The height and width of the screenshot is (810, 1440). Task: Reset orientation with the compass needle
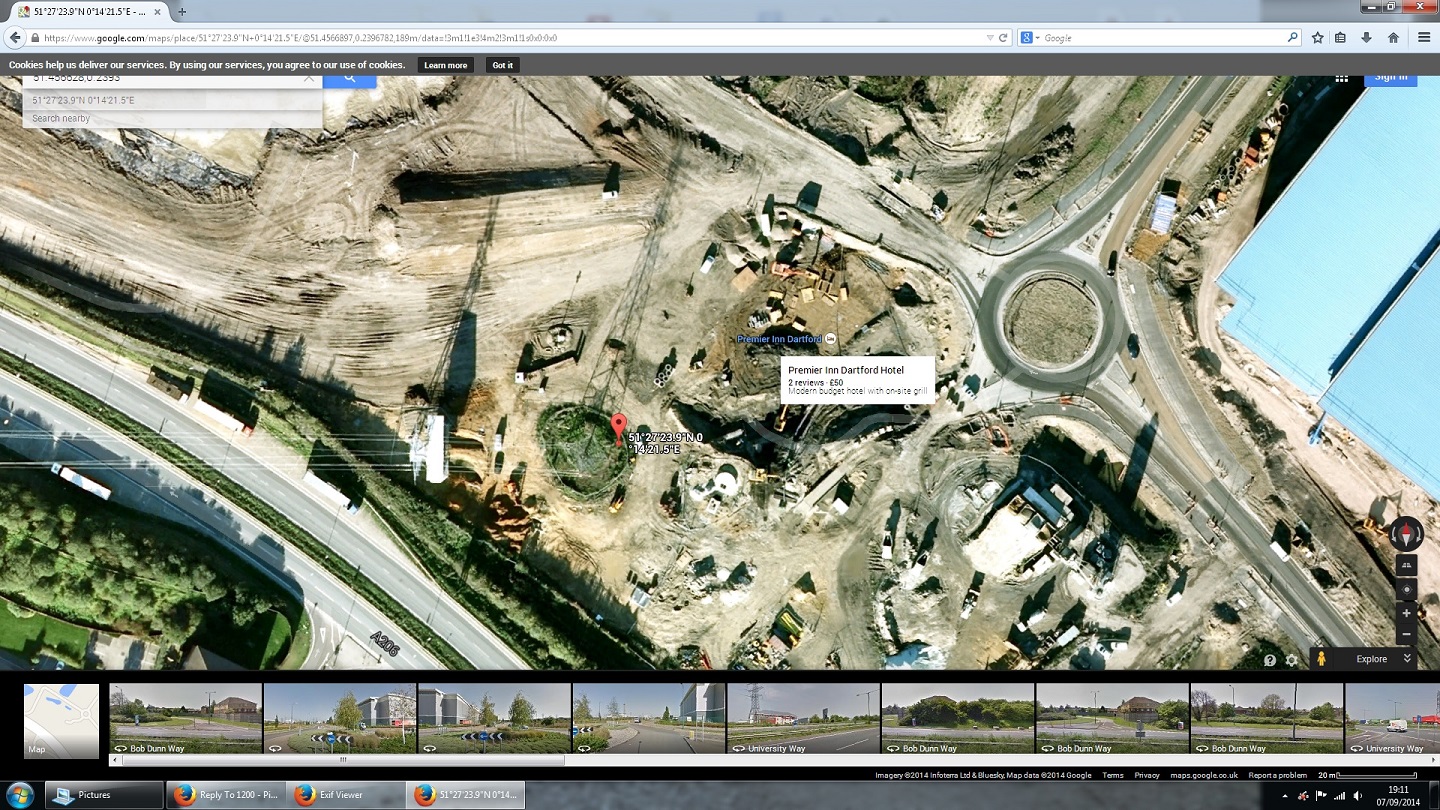pos(1406,534)
